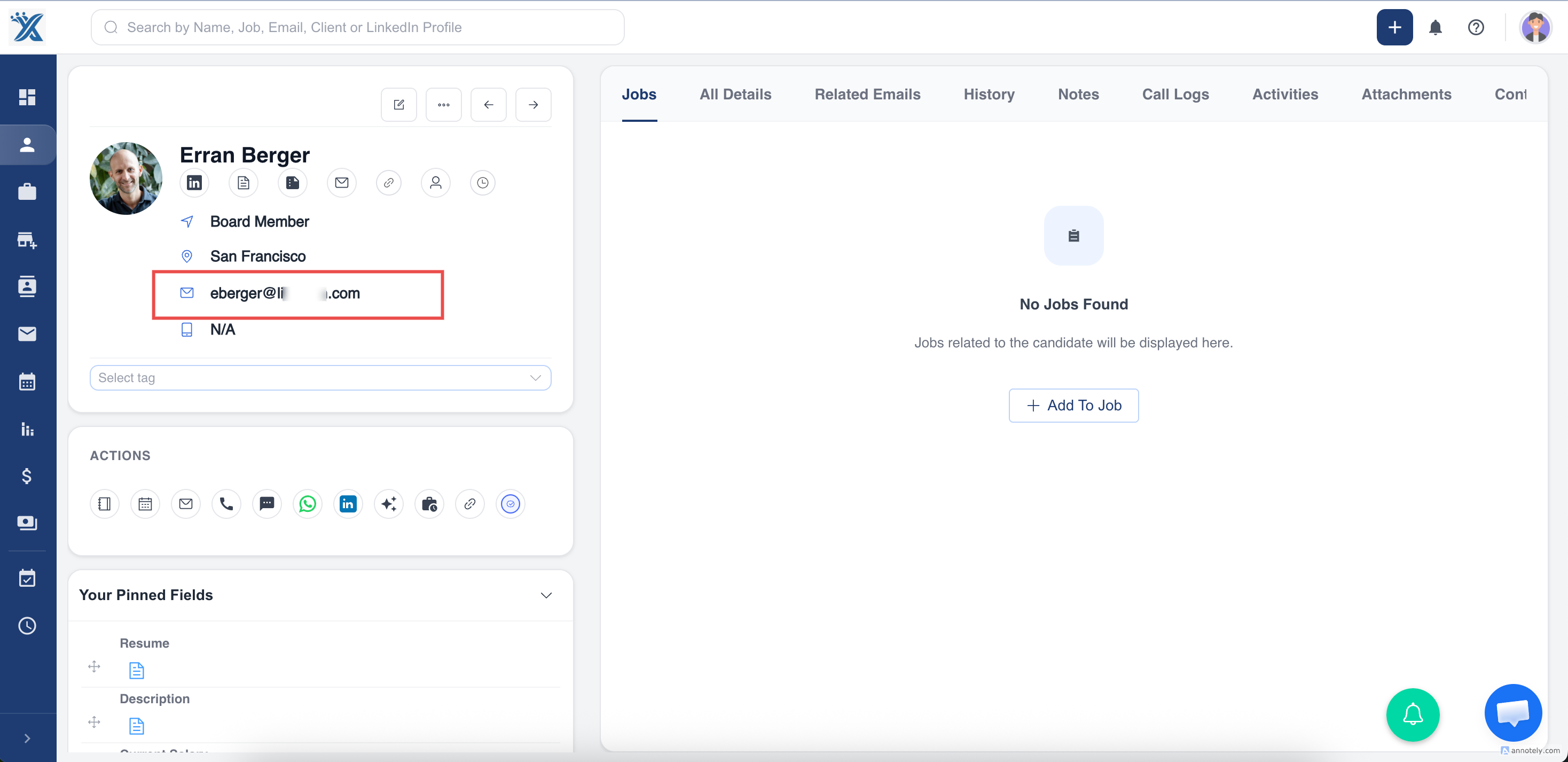
Task: Switch to the Activities tab
Action: pos(1285,95)
